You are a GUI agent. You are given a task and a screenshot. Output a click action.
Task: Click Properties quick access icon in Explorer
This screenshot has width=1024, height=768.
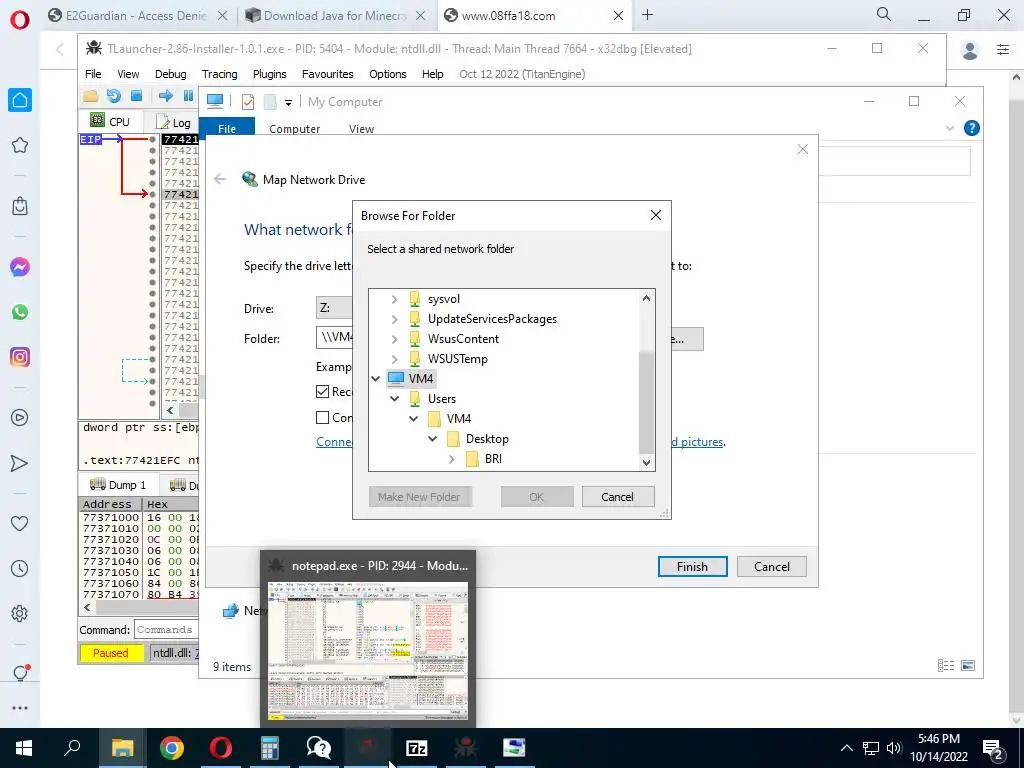pos(248,102)
